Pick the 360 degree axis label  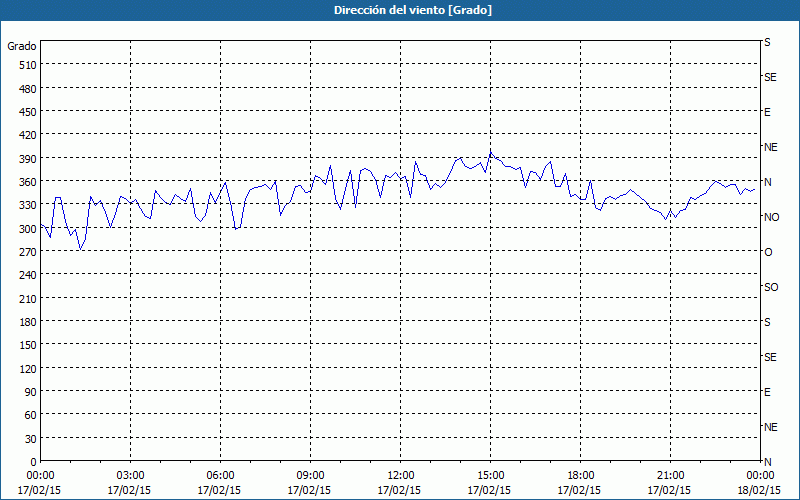tap(28, 182)
